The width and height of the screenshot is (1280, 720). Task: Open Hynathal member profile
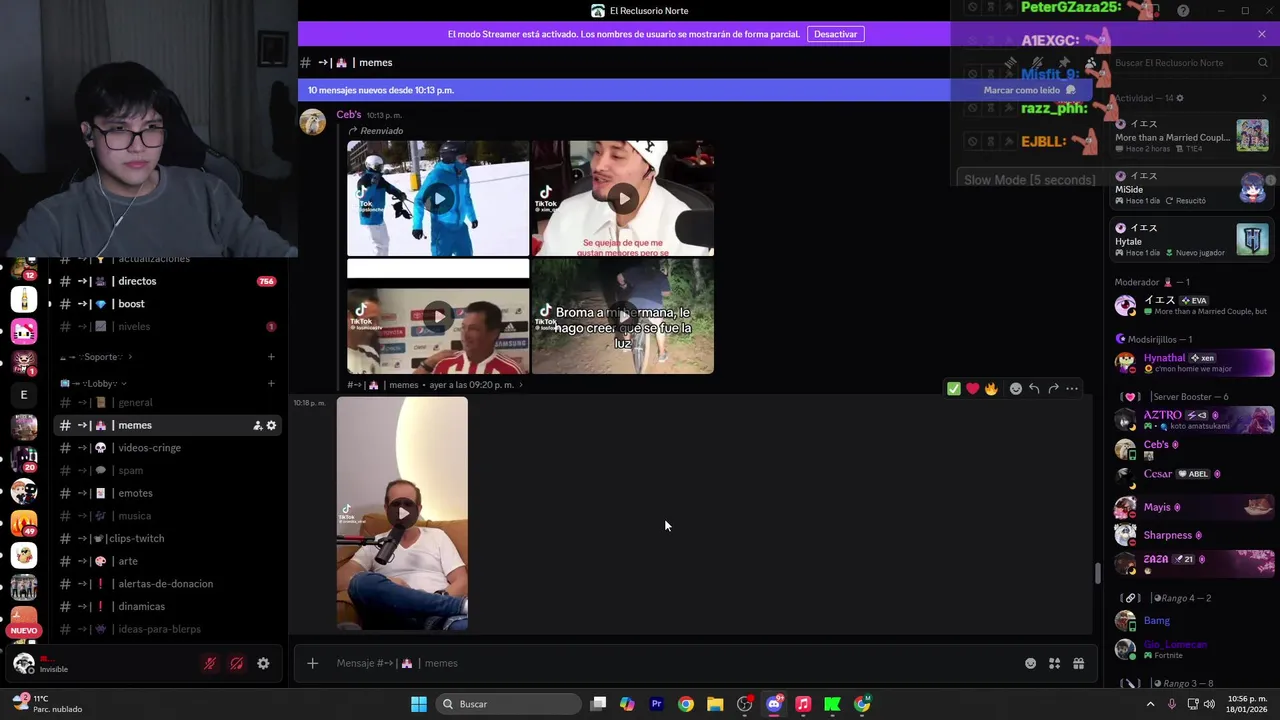click(1194, 362)
